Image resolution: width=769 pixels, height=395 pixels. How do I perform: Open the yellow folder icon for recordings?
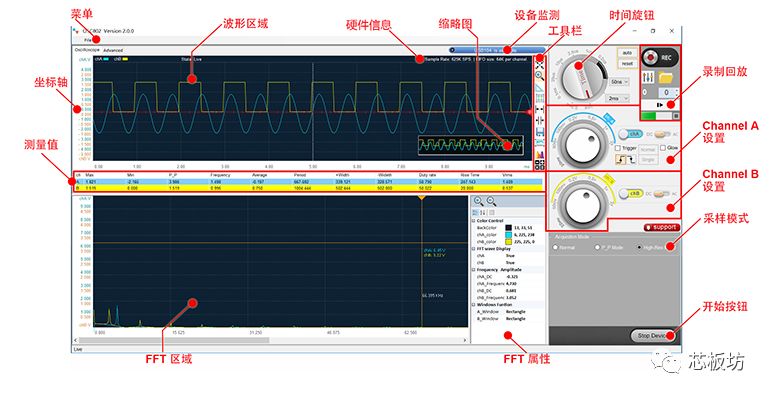point(665,78)
